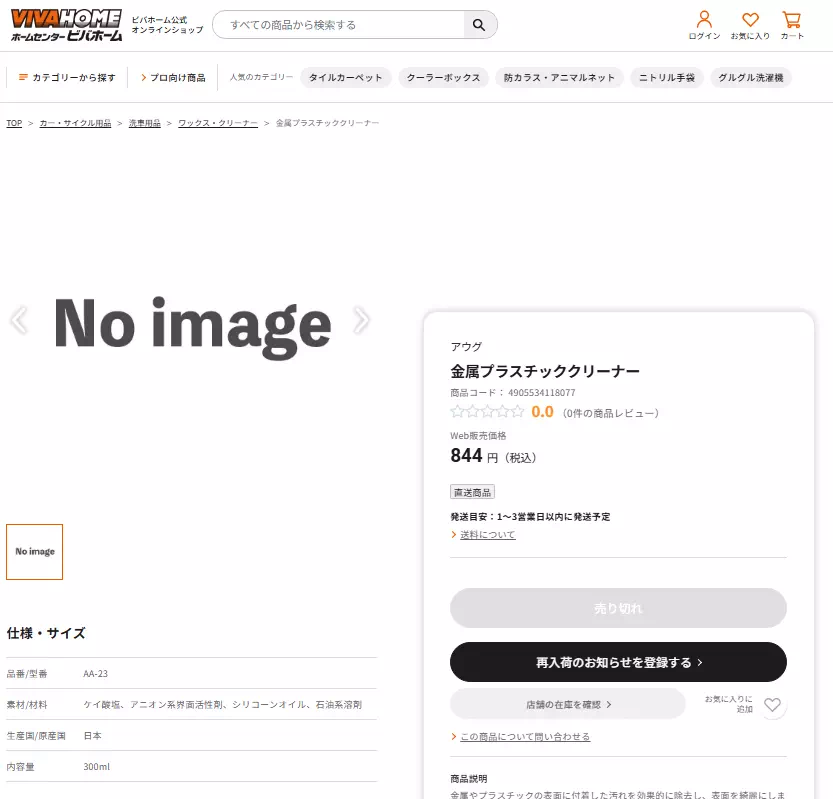Click the magnifying glass search icon
Screen dimensions: 833x799
pos(479,24)
